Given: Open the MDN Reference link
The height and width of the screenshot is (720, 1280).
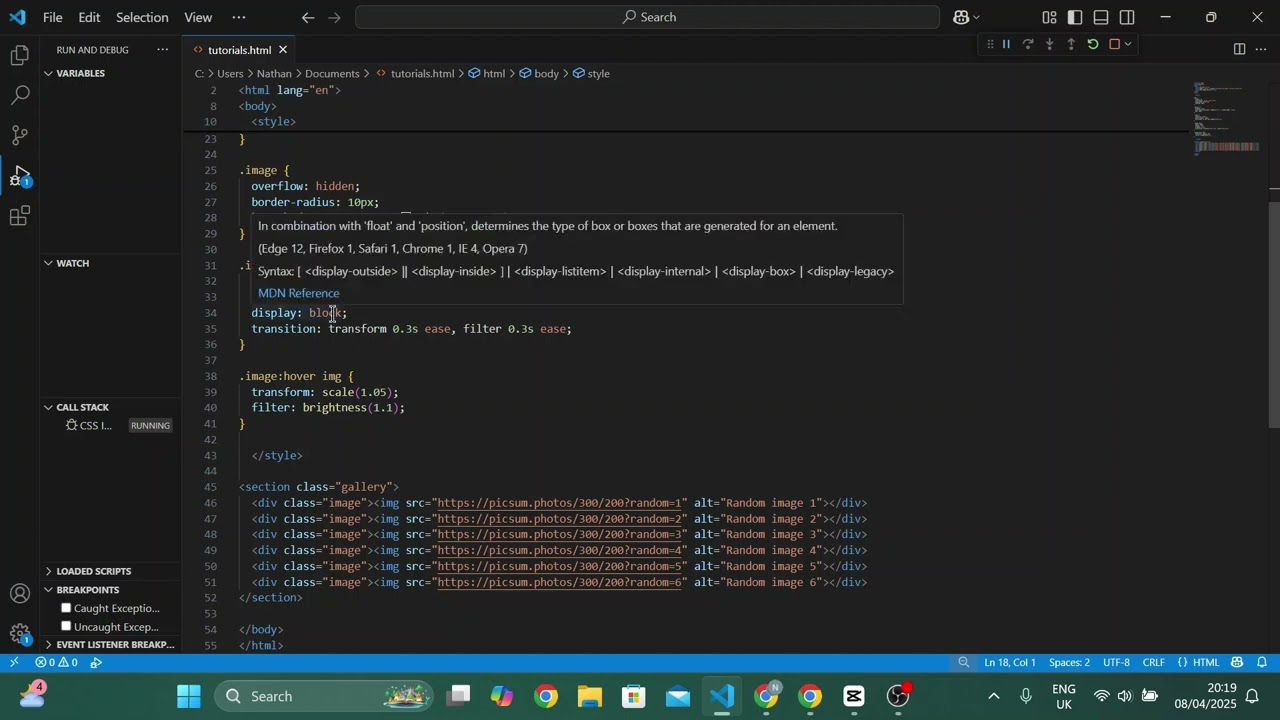Looking at the screenshot, I should point(299,293).
